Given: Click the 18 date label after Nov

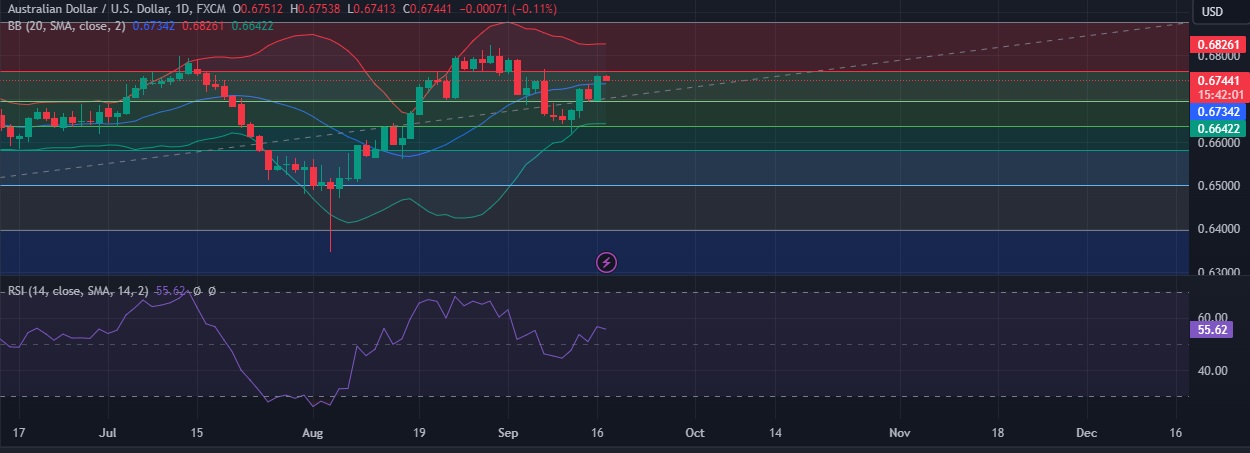Looking at the screenshot, I should pyautogui.click(x=996, y=433).
